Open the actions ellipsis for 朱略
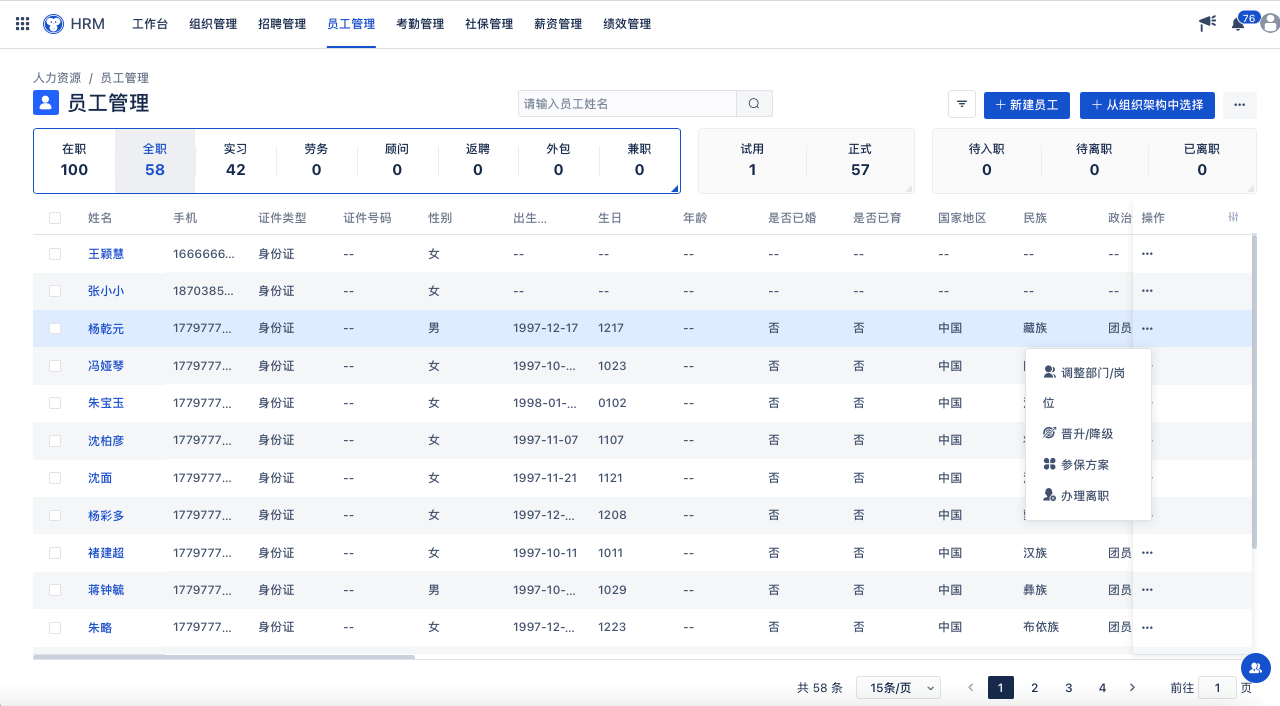 [x=1147, y=627]
